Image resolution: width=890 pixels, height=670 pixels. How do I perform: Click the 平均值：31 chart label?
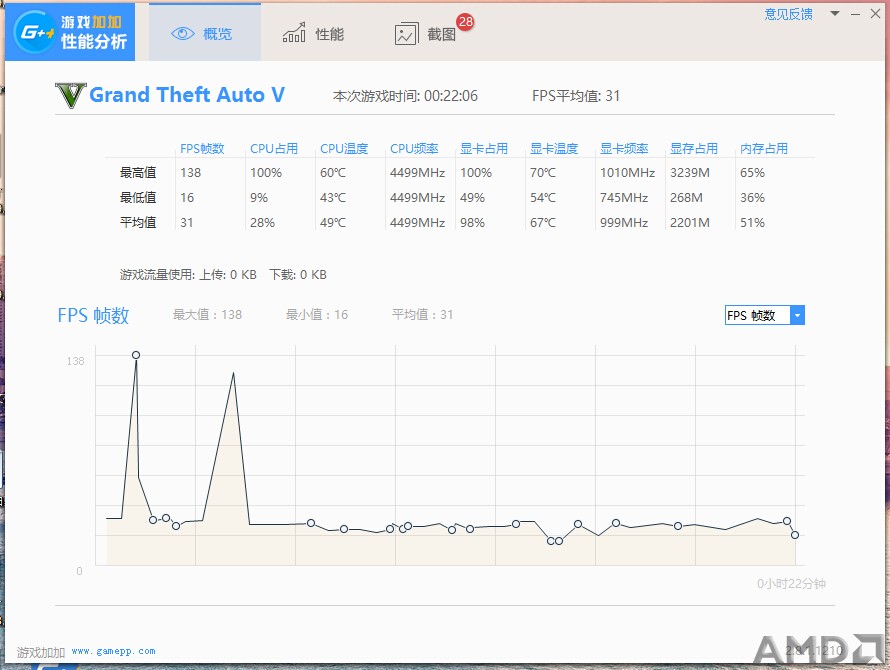click(x=422, y=315)
